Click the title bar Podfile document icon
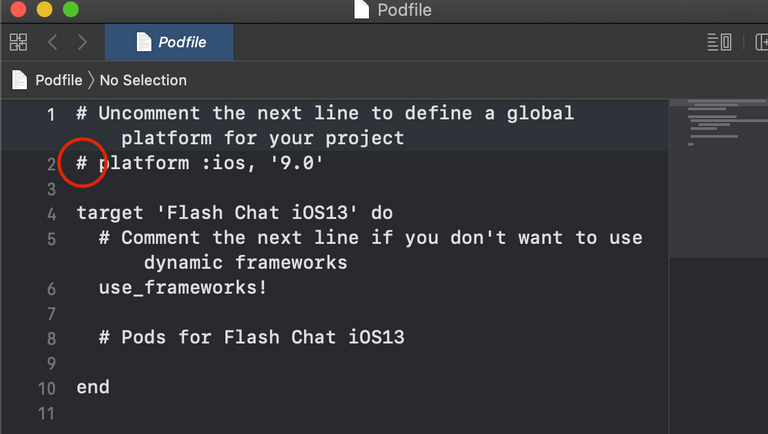This screenshot has height=434, width=768. tap(361, 10)
